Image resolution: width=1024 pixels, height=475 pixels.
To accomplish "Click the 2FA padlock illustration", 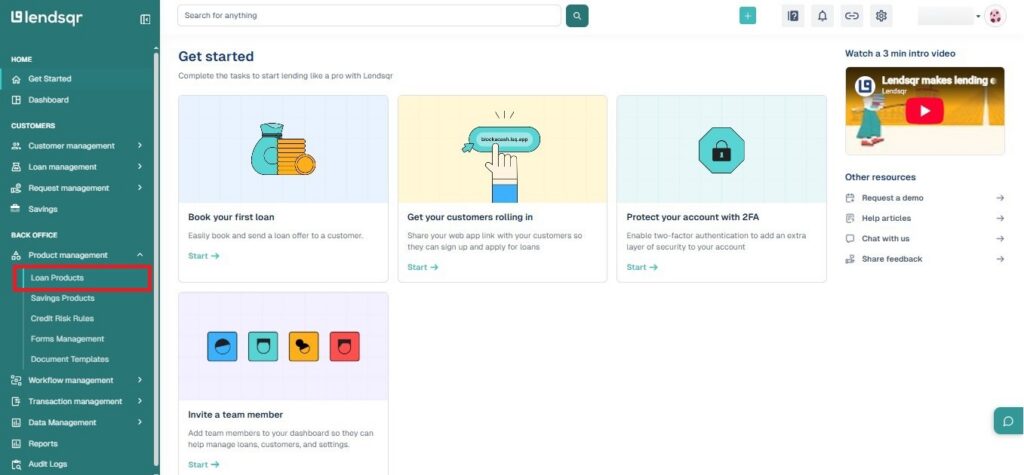I will pyautogui.click(x=722, y=149).
